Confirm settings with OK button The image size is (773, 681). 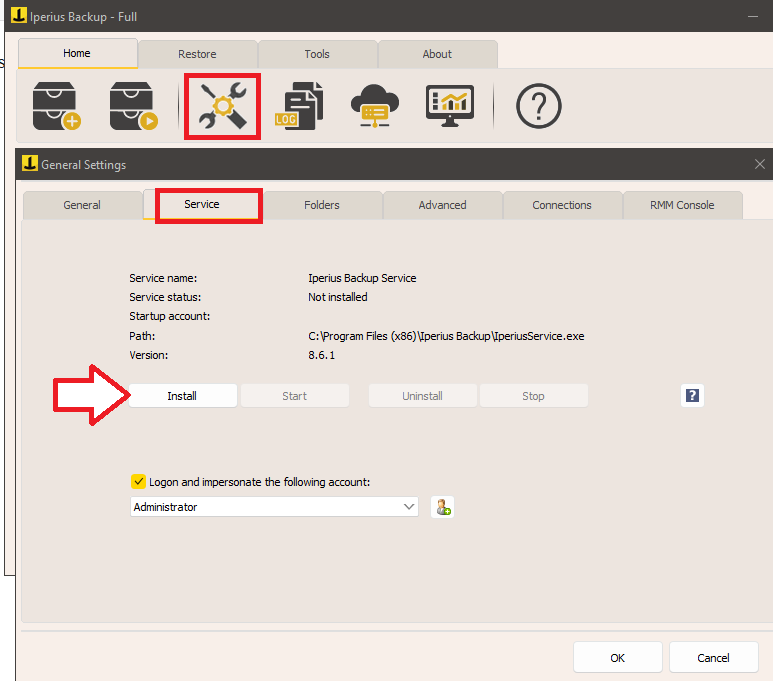tap(618, 658)
